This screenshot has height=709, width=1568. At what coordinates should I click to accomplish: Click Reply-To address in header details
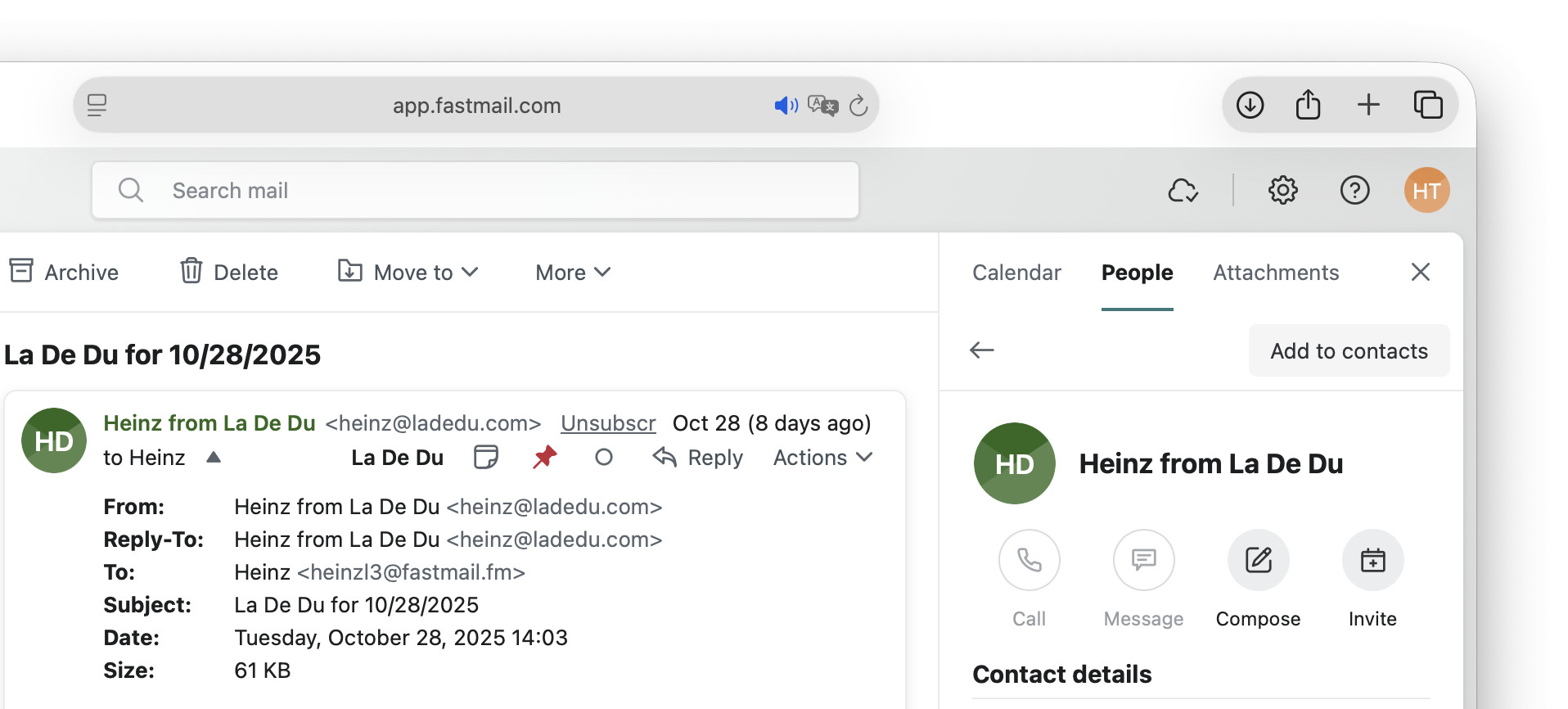pos(554,539)
